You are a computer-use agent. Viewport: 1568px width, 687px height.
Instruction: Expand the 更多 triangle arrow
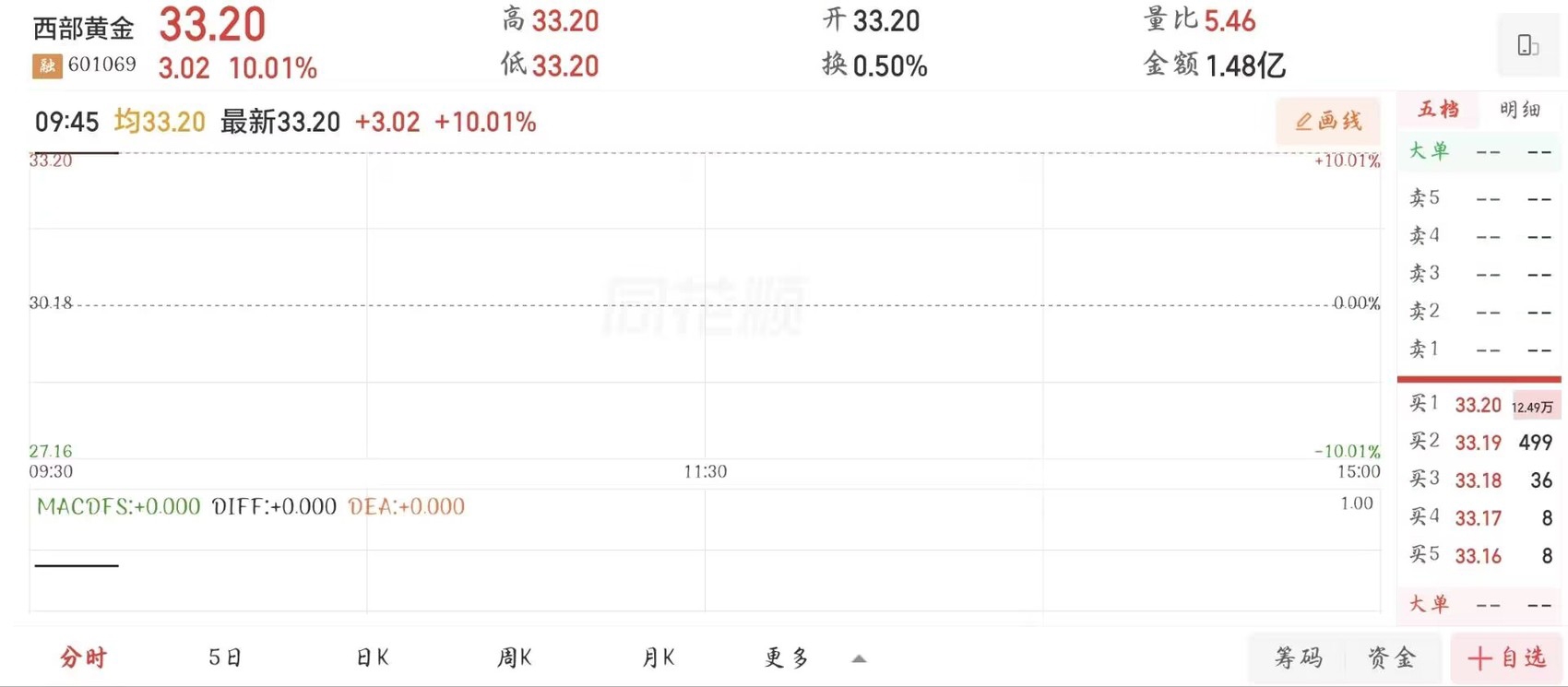coord(859,658)
